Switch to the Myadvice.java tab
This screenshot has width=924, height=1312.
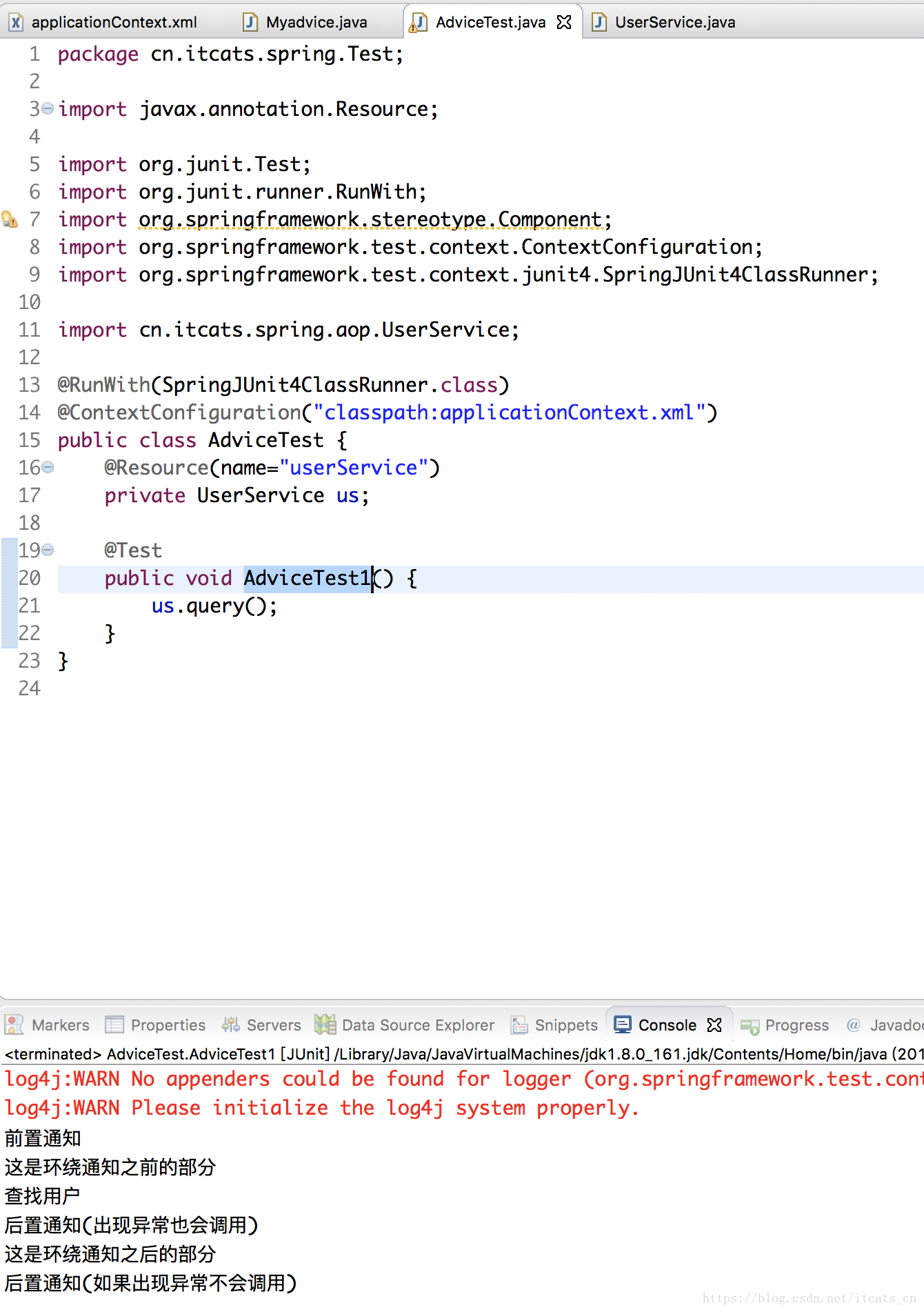[x=316, y=22]
